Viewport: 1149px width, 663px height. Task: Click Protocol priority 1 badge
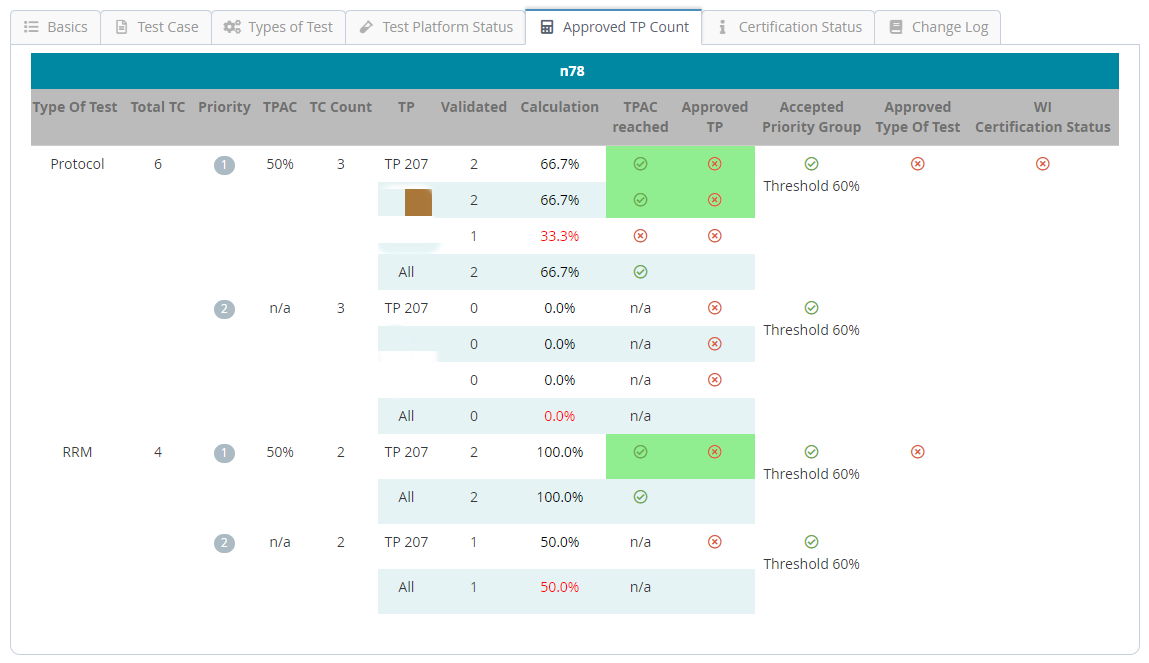(224, 165)
